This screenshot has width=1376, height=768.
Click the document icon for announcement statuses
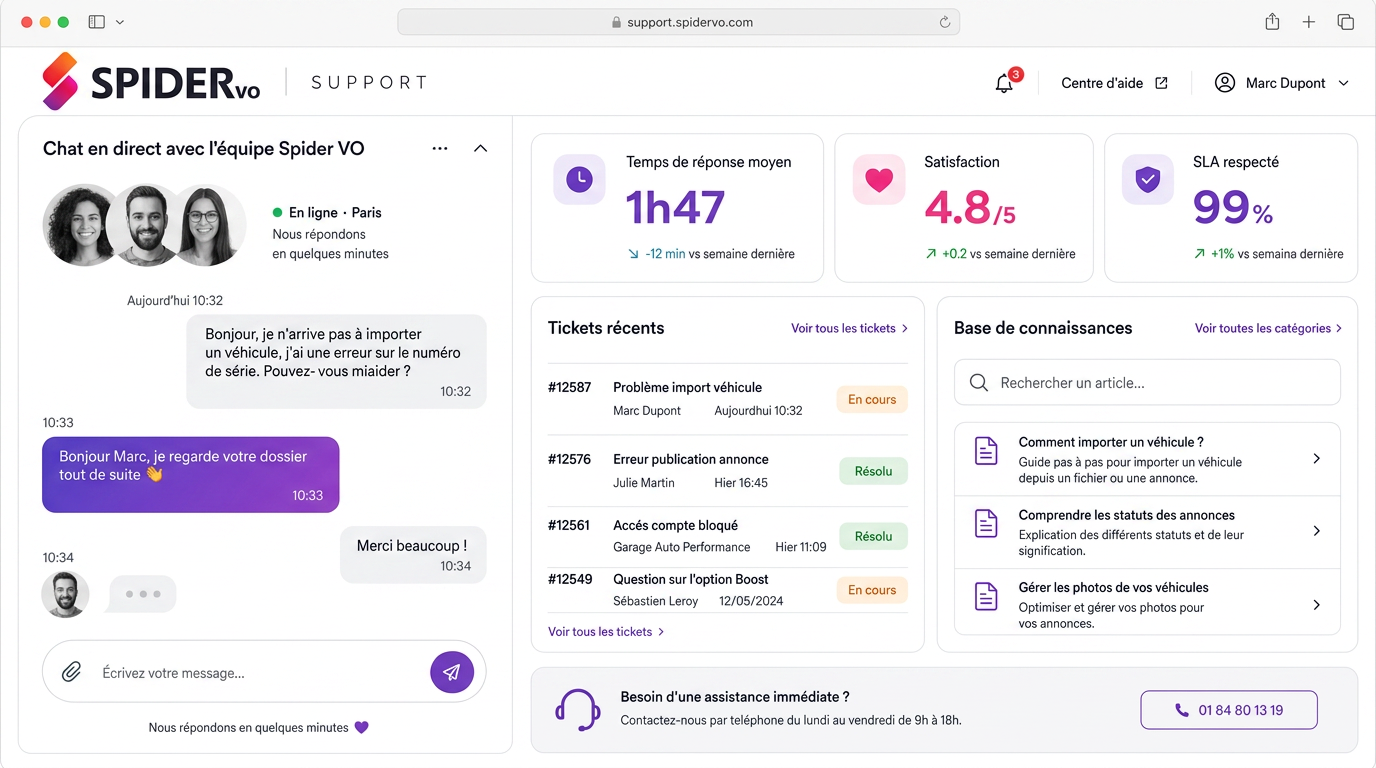[986, 524]
